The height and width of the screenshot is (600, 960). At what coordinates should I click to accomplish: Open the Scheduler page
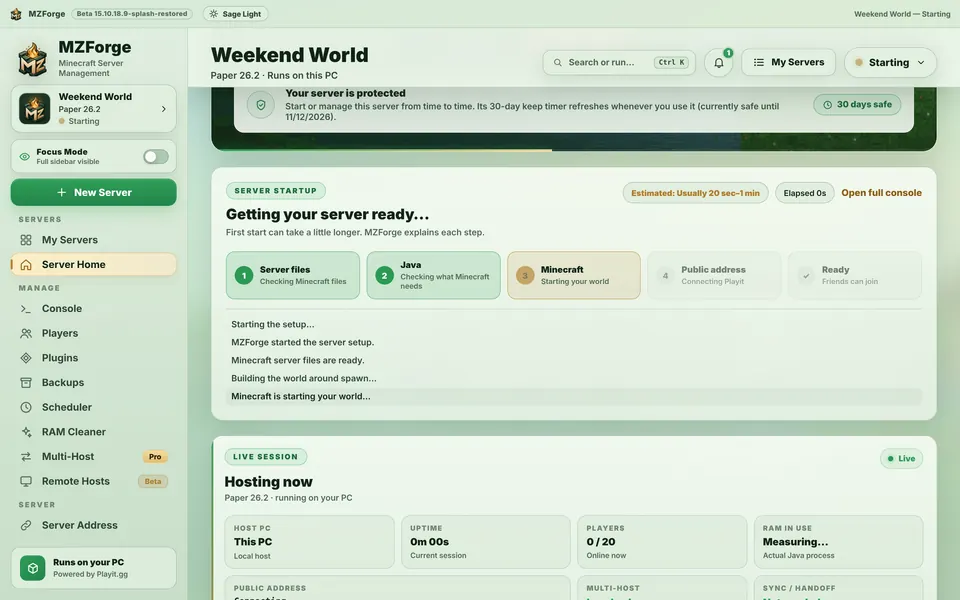[x=94, y=407]
